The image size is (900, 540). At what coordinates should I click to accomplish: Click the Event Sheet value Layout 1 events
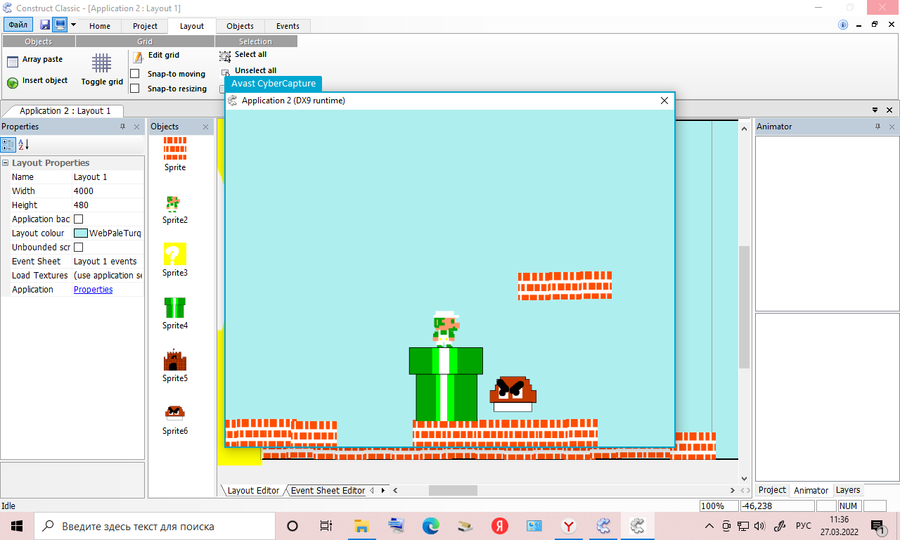pyautogui.click(x=107, y=261)
